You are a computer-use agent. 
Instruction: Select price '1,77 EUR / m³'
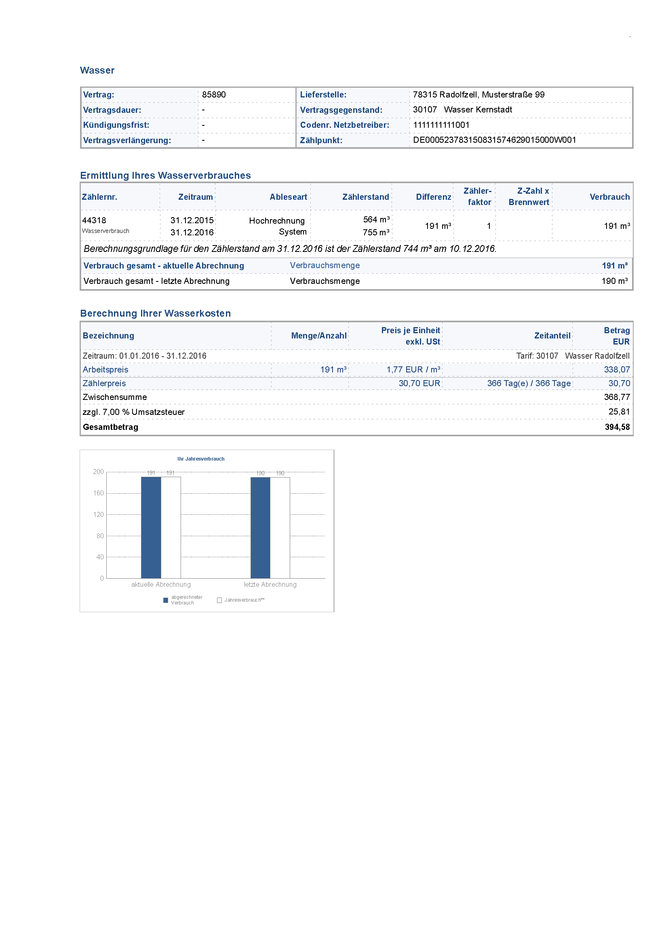pyautogui.click(x=414, y=370)
